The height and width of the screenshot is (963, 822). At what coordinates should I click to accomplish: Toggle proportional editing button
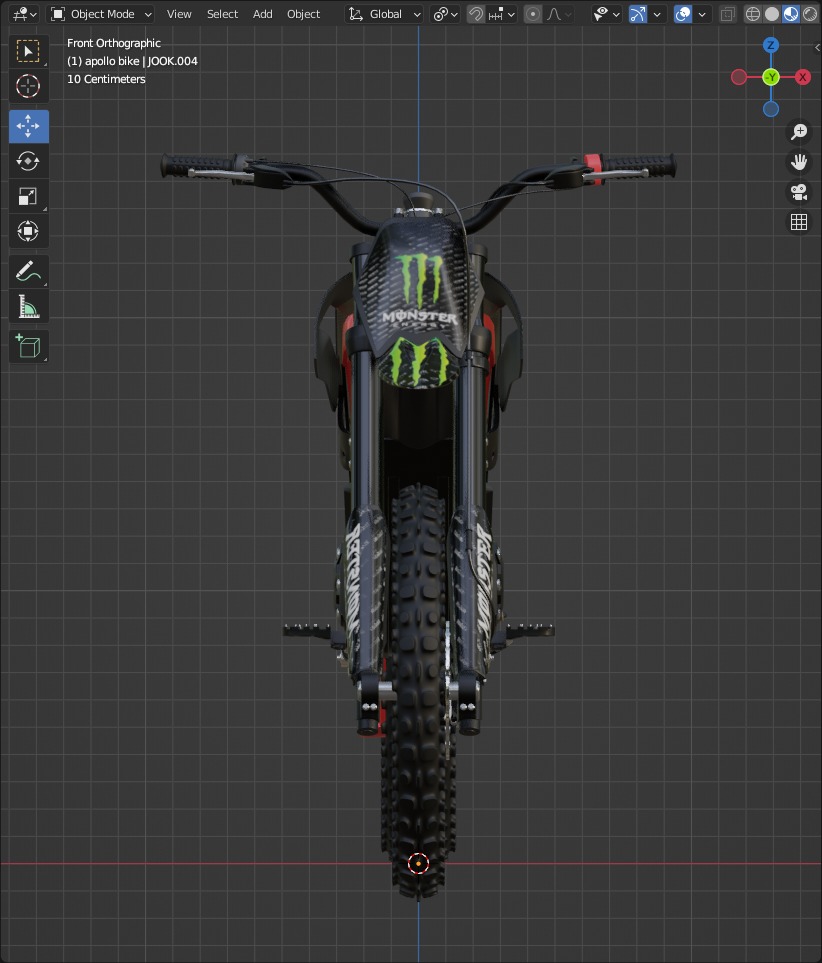[x=533, y=14]
